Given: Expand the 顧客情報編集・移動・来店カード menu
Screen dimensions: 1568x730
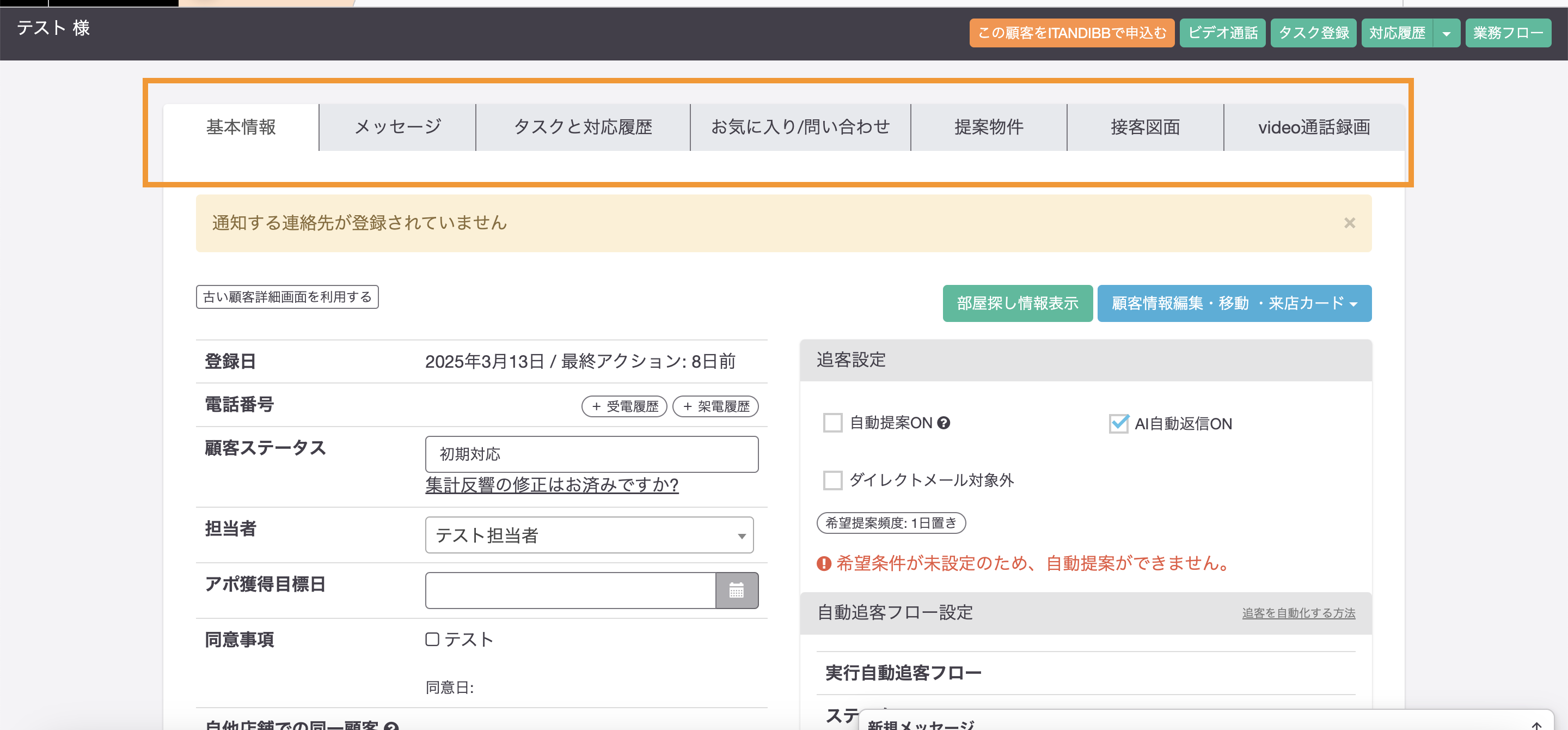Looking at the screenshot, I should [1234, 303].
